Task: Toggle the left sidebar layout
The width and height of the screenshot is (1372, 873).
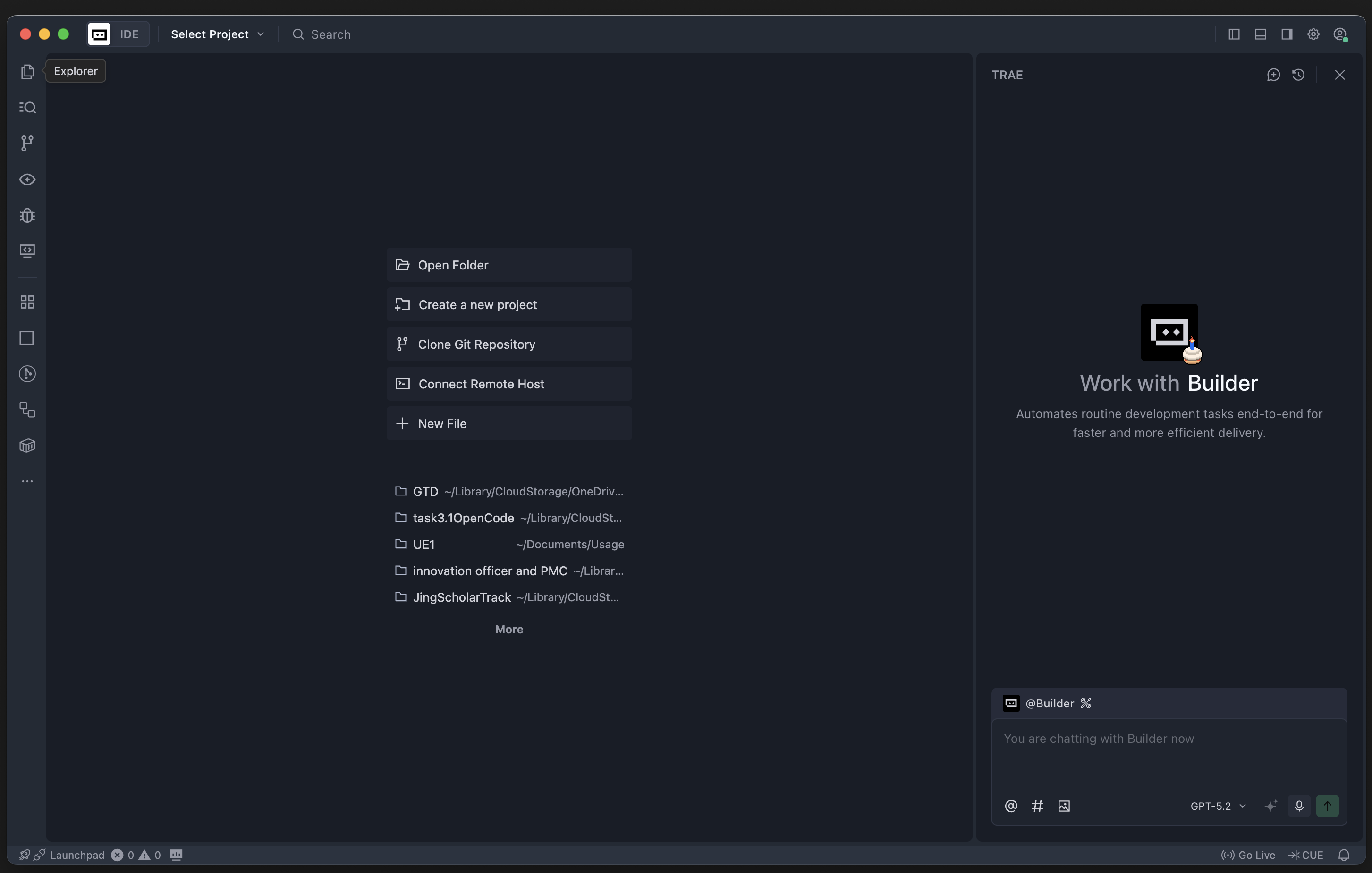Action: point(1234,34)
